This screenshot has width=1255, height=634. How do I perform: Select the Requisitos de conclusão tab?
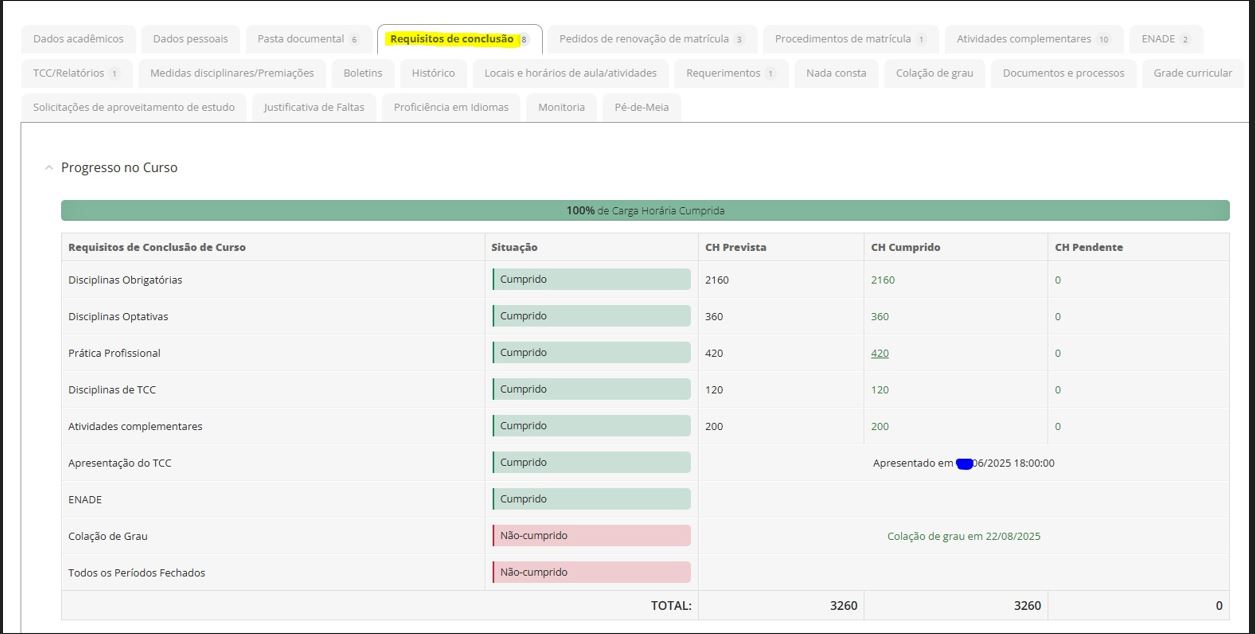point(459,39)
